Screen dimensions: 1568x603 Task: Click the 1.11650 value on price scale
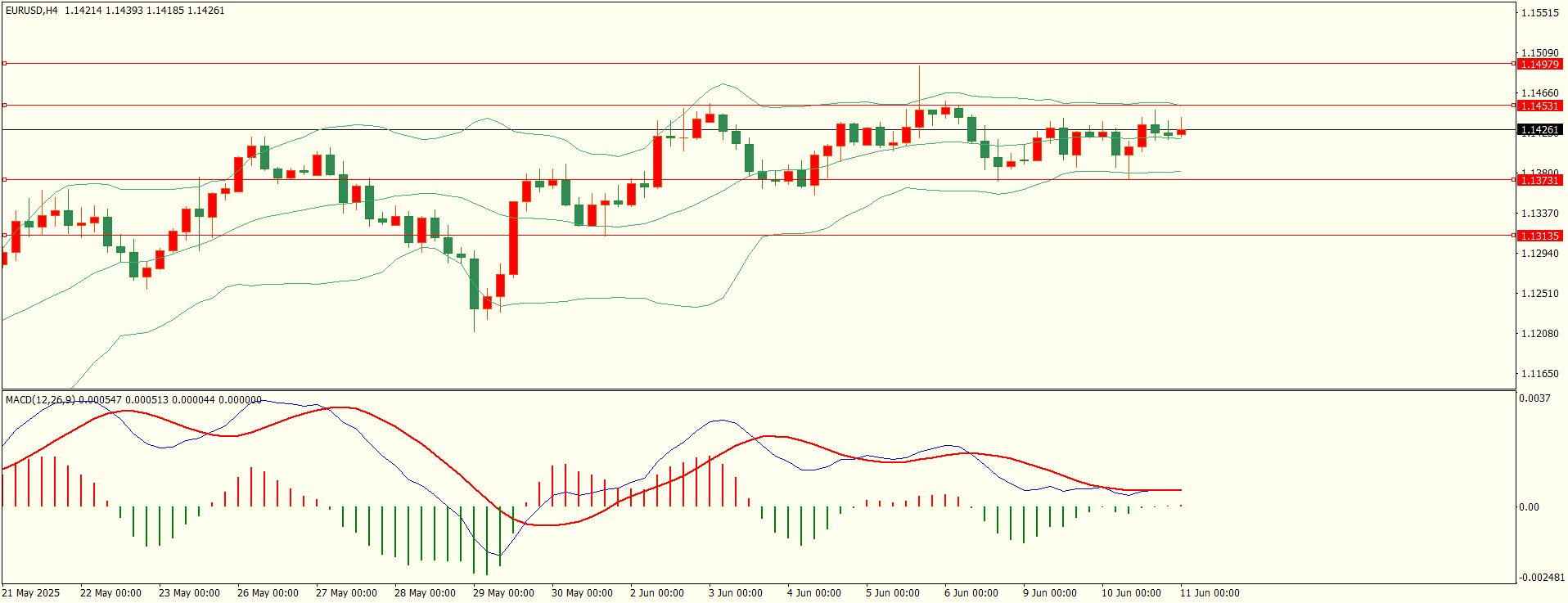[1539, 374]
